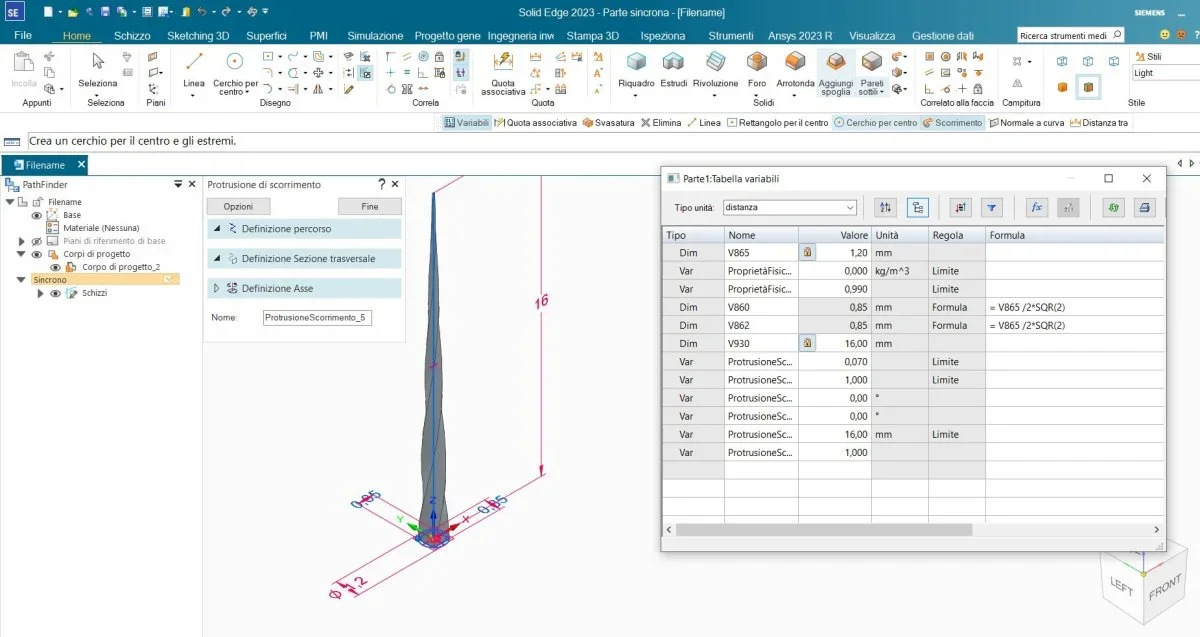1200x637 pixels.
Task: Toggle visibility eye of Corpo di progetto_2
Action: [x=55, y=267]
